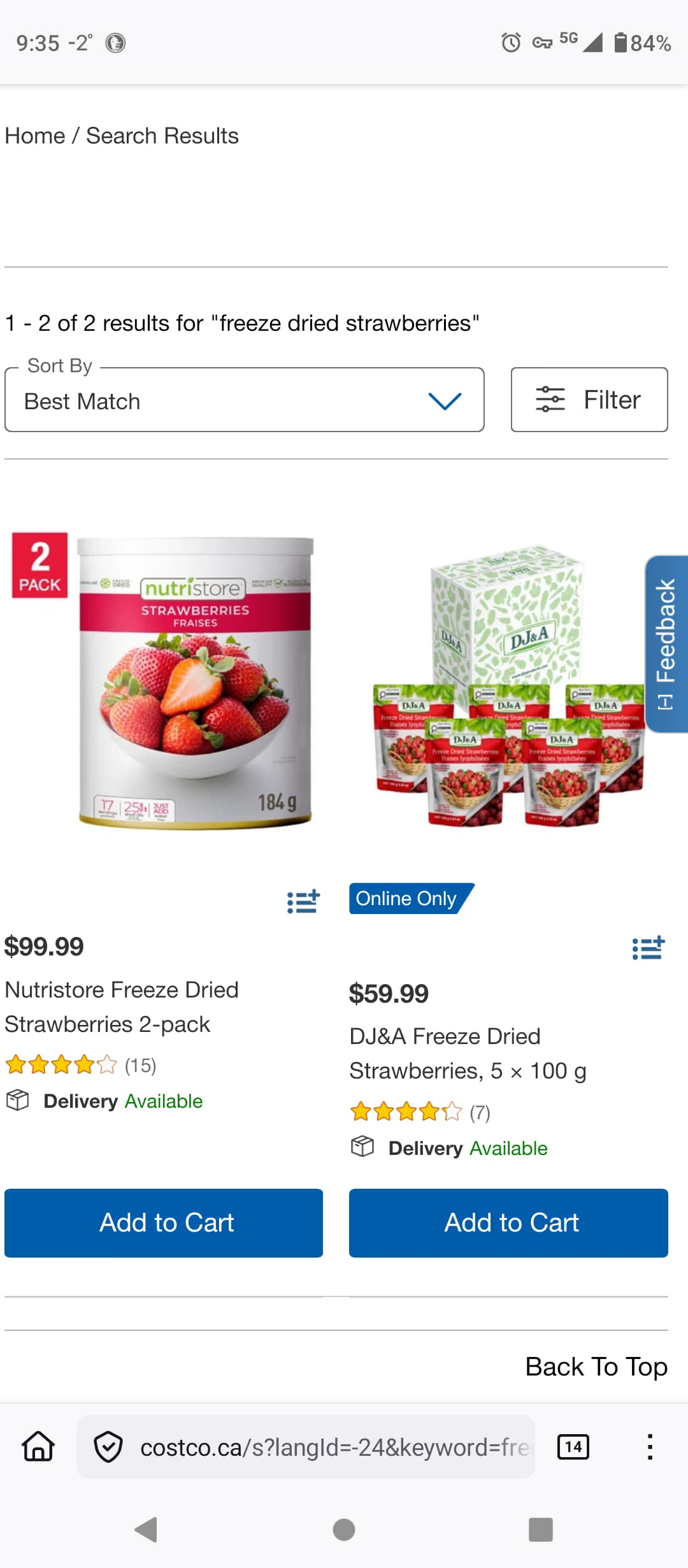Open the Feedback side tab

pos(666,644)
